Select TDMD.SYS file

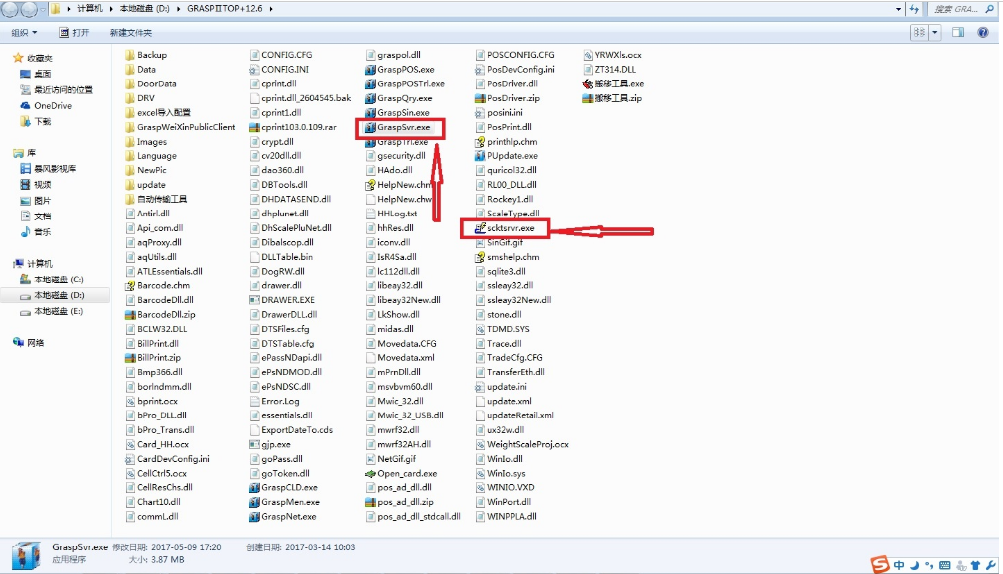[502, 330]
